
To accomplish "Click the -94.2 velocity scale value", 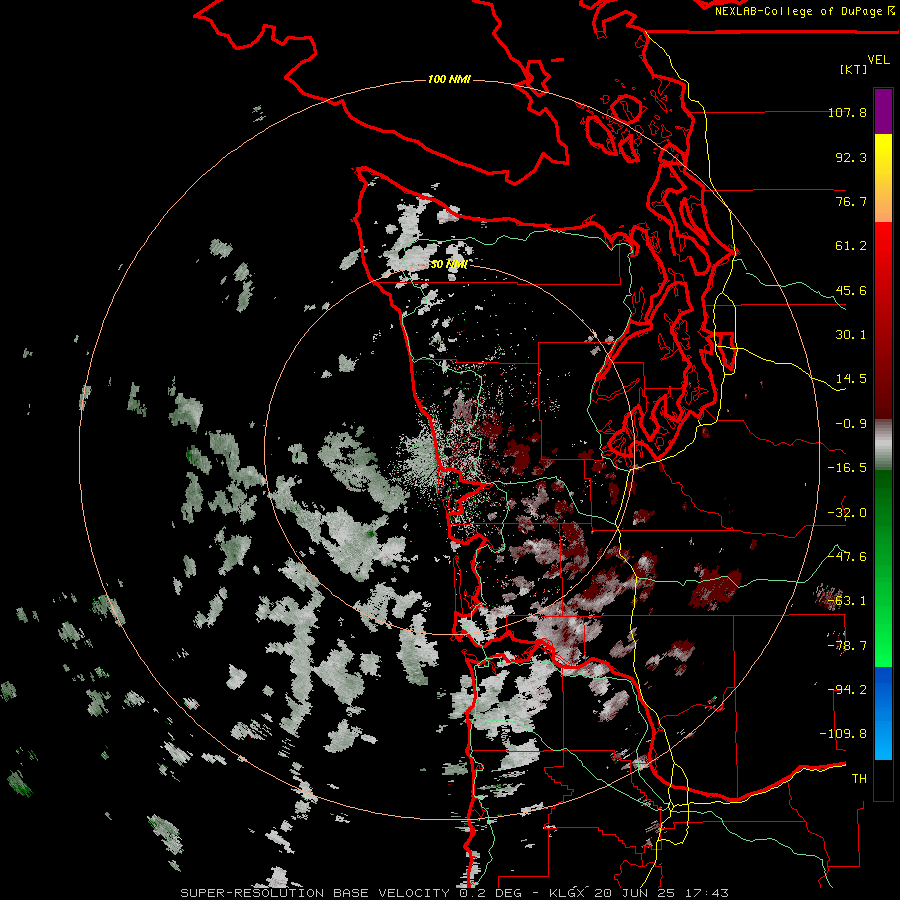I will 847,690.
